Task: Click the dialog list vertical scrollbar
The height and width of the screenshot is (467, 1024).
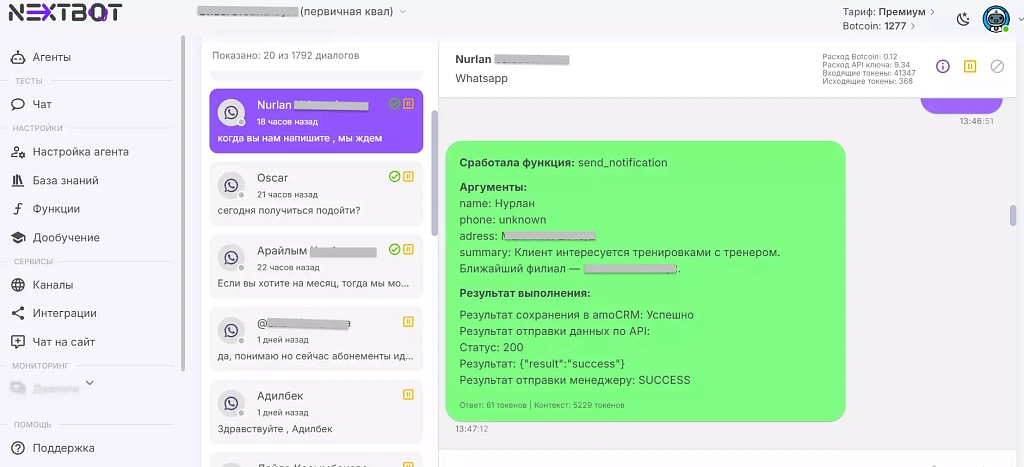Action: (x=434, y=170)
